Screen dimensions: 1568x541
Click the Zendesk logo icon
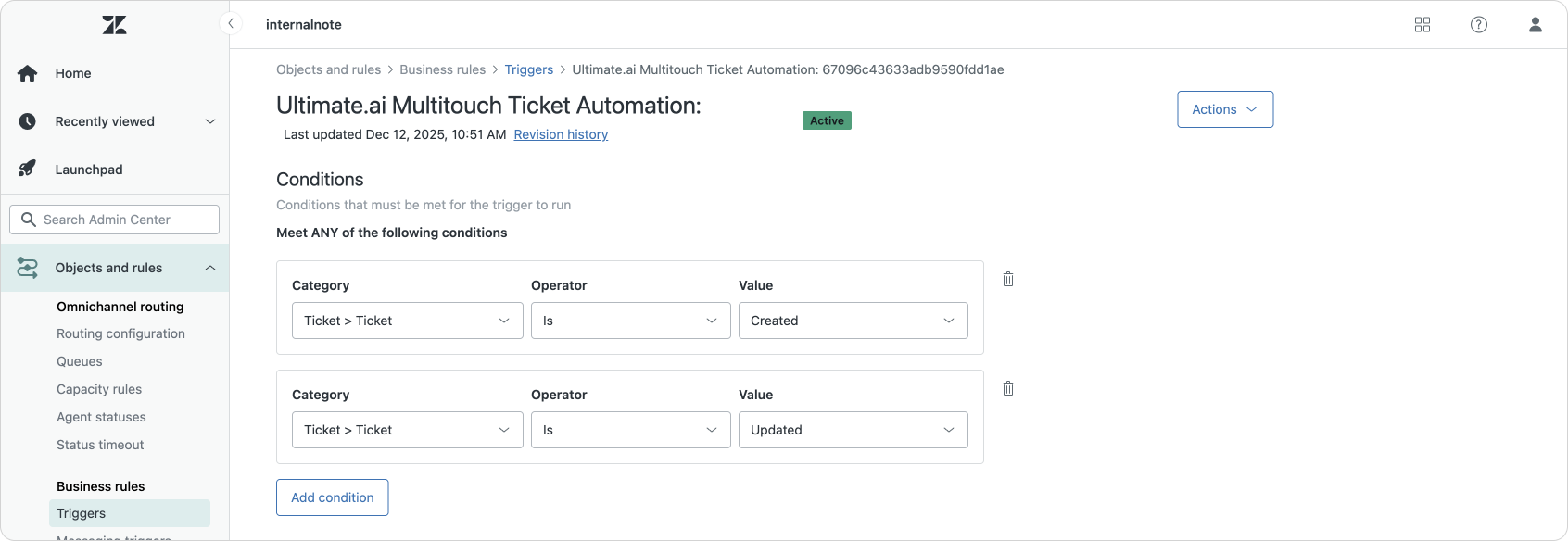coord(115,25)
